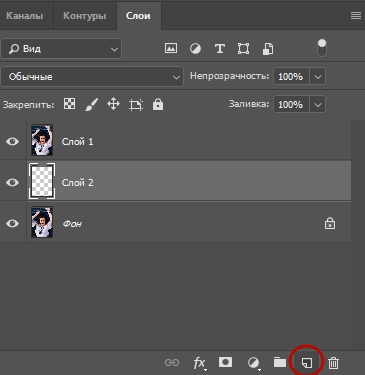Filter by smart objects icon
The height and width of the screenshot is (375, 365).
268,49
